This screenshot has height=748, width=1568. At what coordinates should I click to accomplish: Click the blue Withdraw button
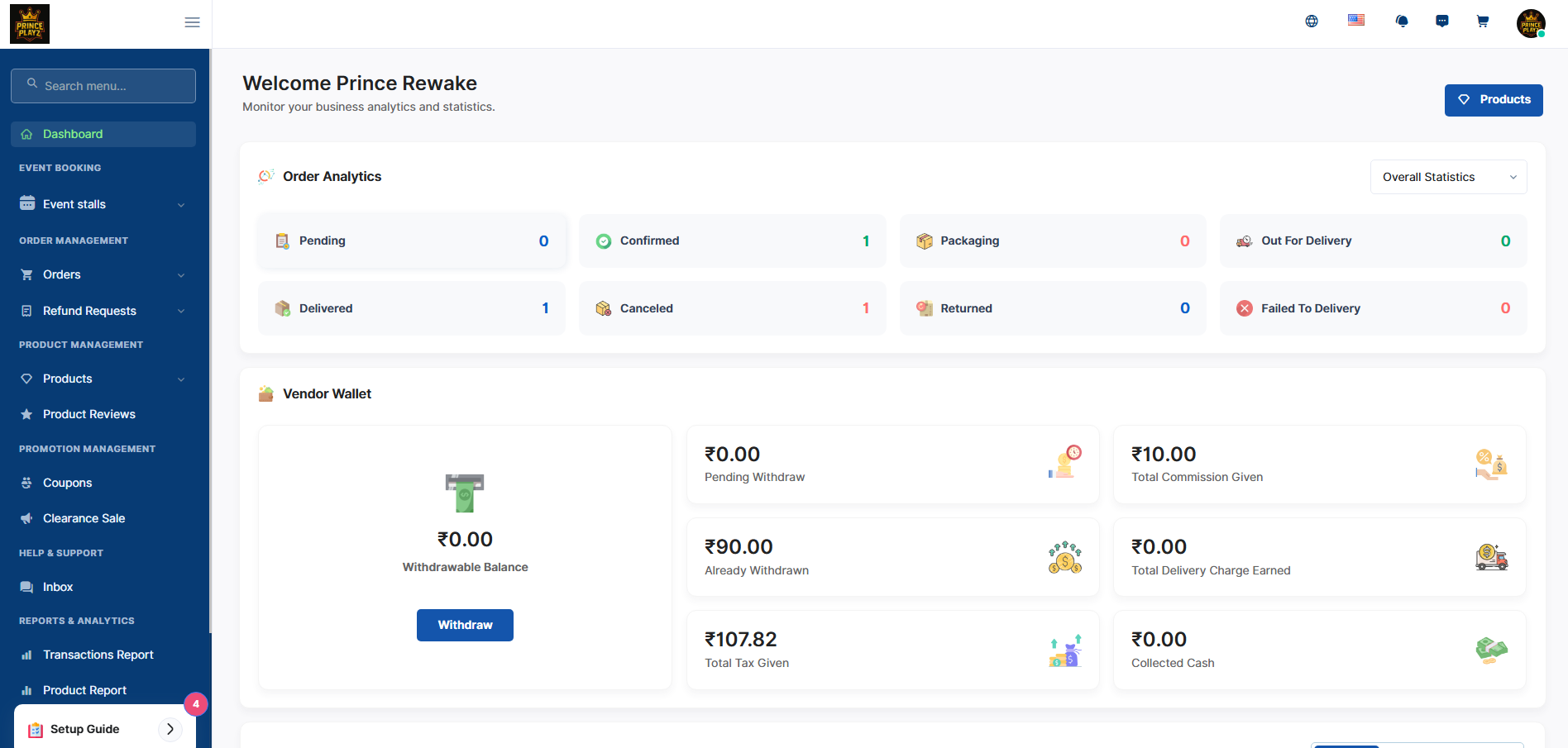pos(465,625)
